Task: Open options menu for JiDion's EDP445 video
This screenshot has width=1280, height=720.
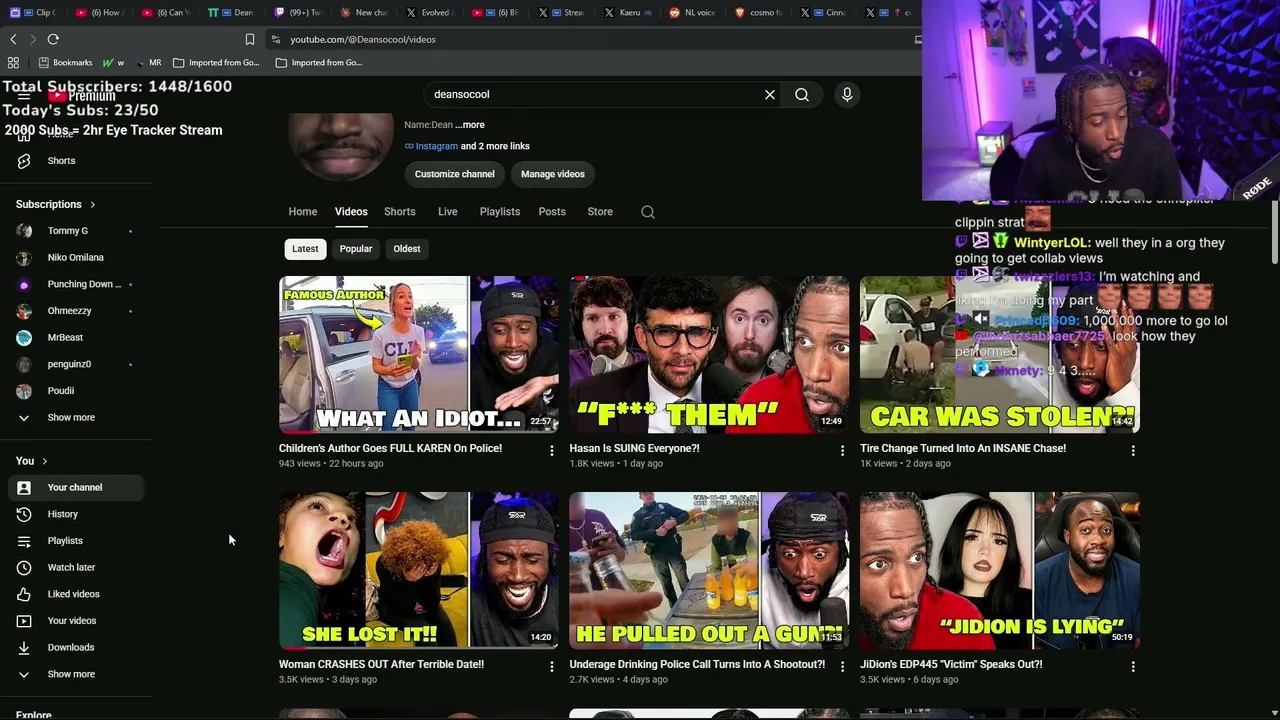Action: [x=1133, y=667]
